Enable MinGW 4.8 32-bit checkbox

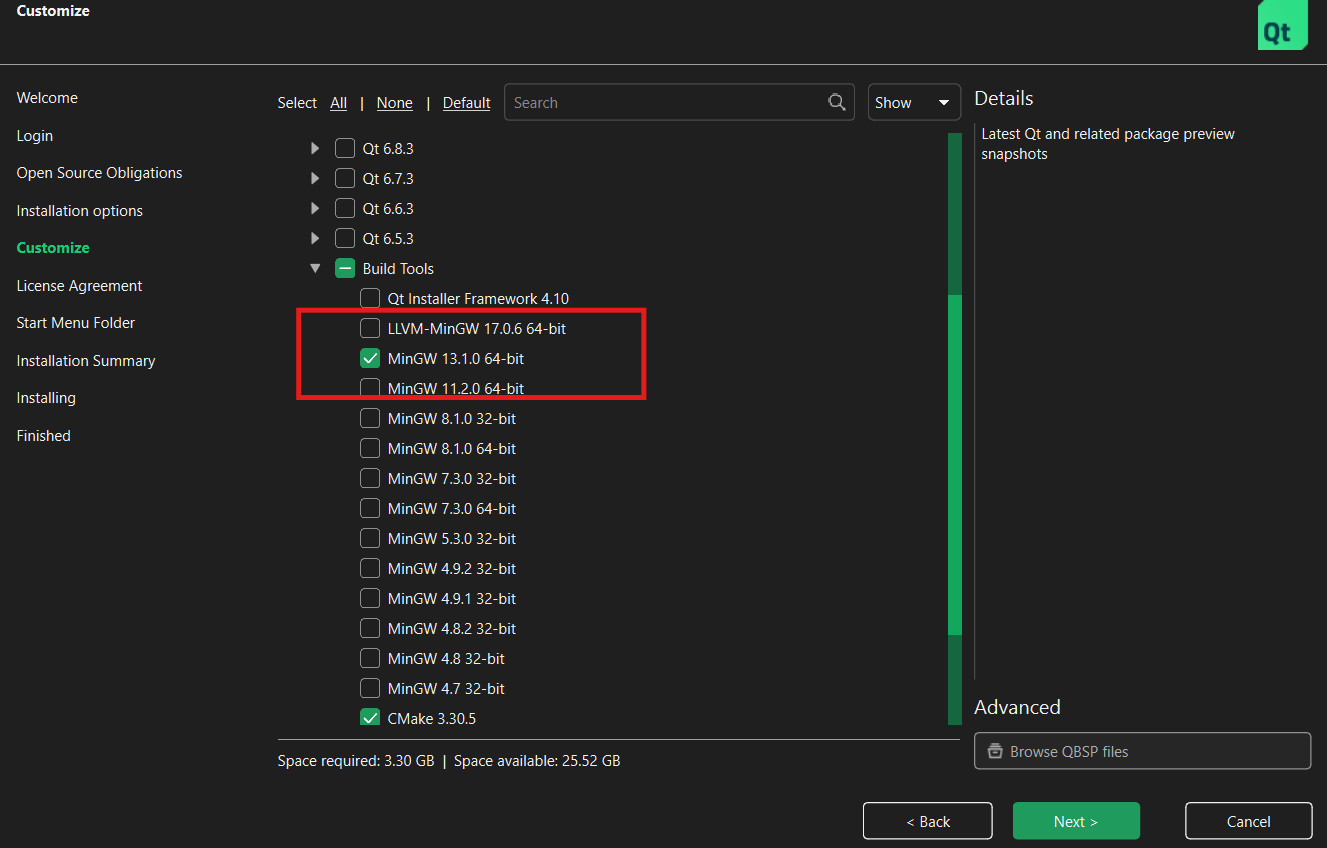point(370,658)
